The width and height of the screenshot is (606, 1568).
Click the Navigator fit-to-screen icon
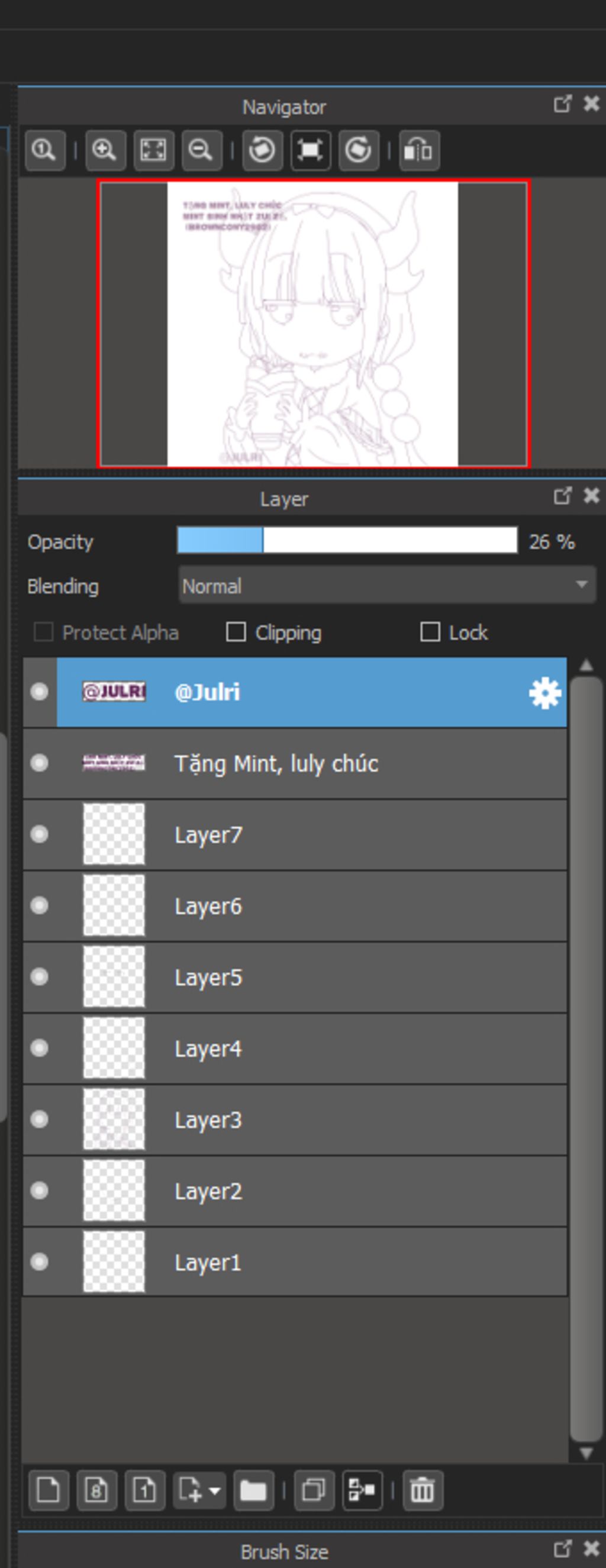coord(153,150)
